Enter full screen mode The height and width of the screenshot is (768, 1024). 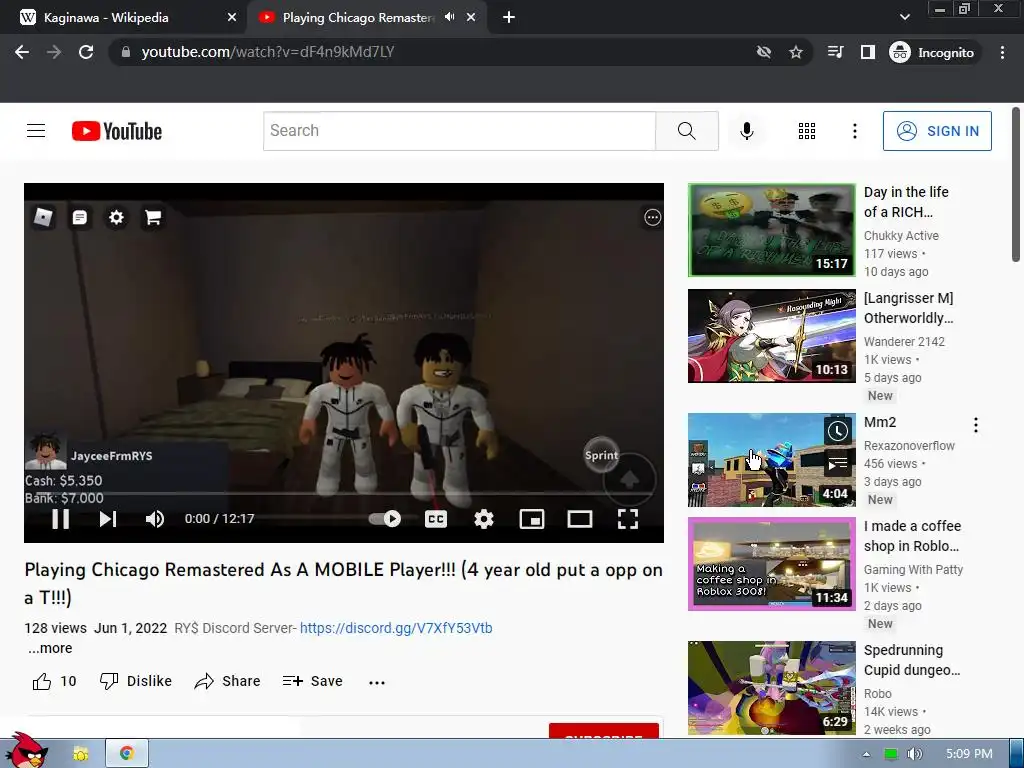(x=628, y=519)
